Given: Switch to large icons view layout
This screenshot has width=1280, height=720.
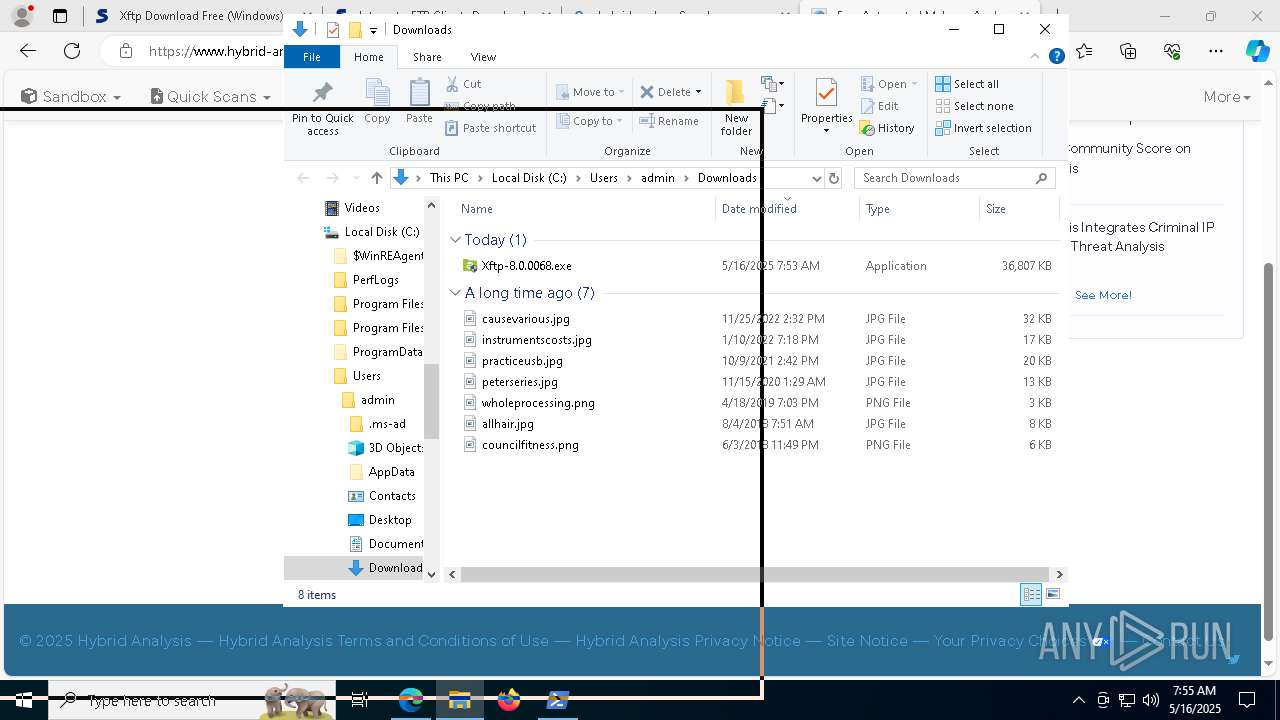Looking at the screenshot, I should click(x=1052, y=595).
